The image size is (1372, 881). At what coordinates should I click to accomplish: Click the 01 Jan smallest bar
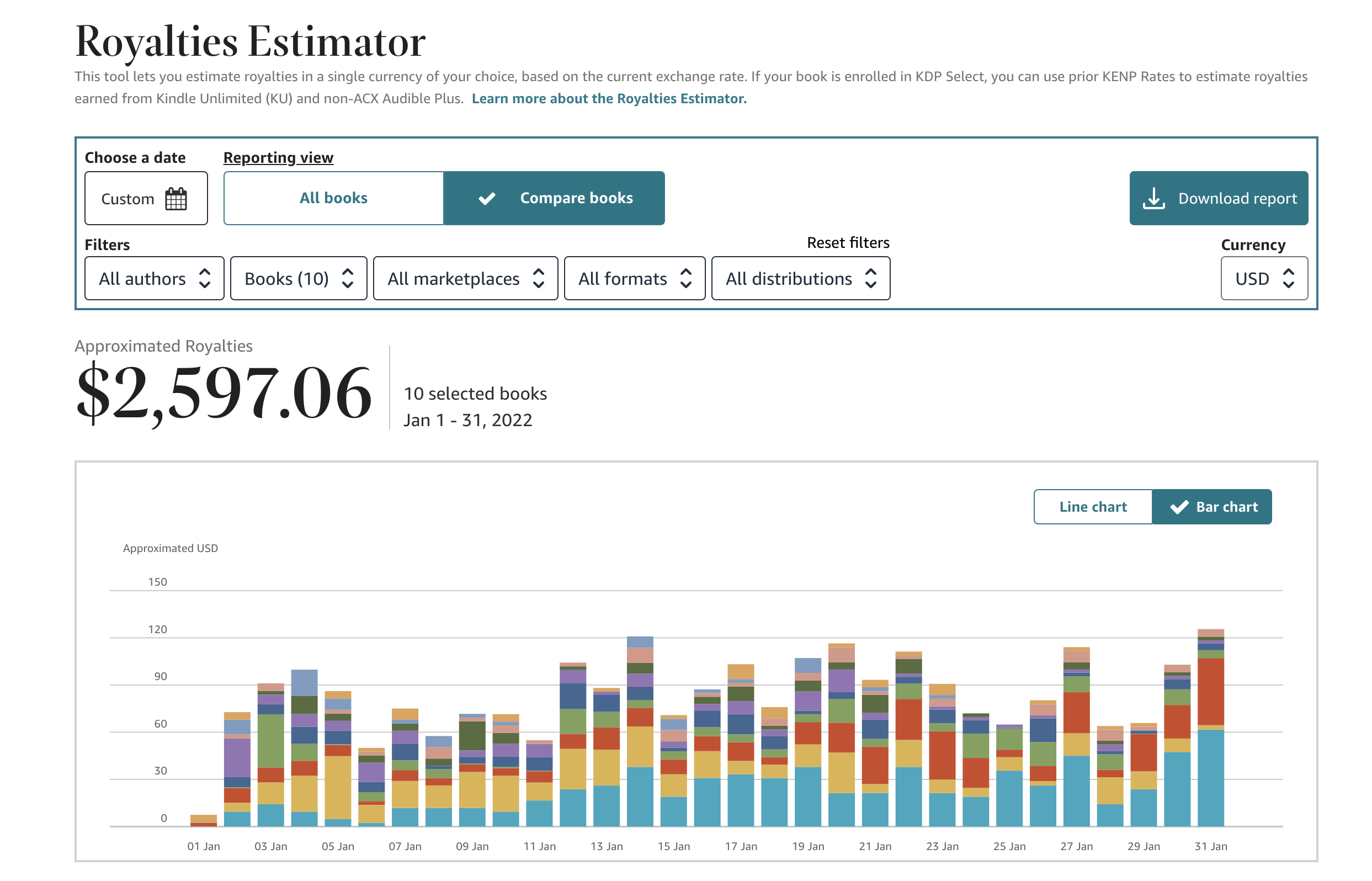click(203, 820)
